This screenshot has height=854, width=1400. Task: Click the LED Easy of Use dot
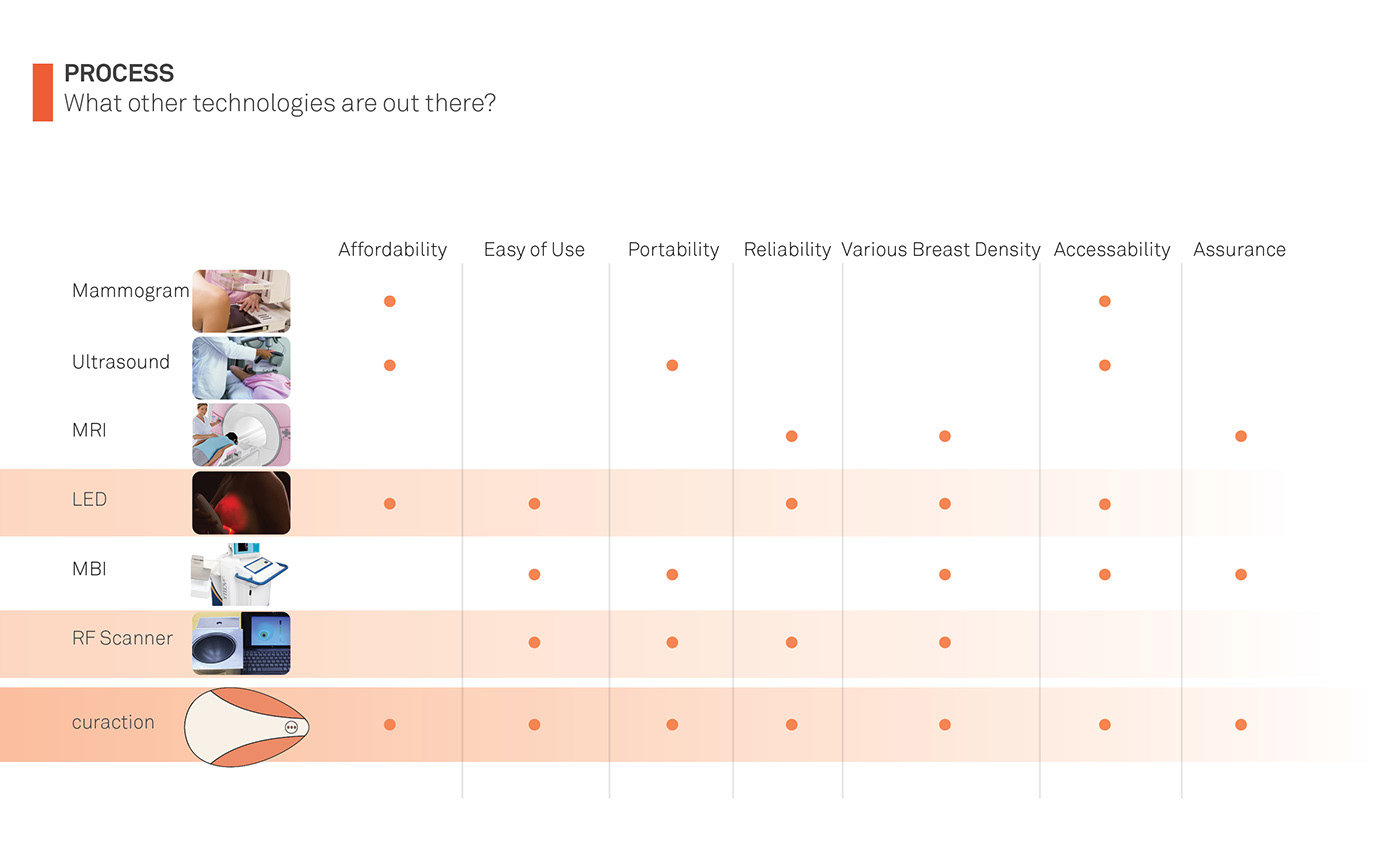coord(534,504)
